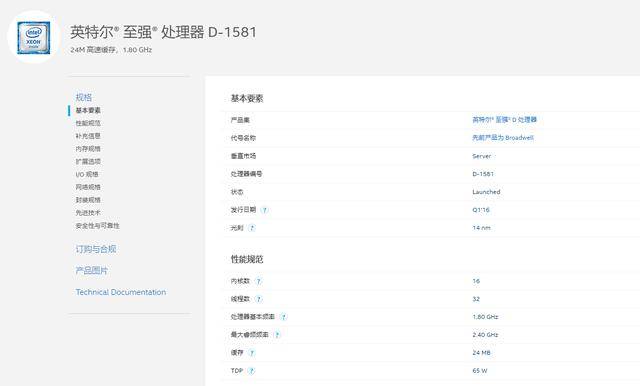Click the 垂直市场 row label
Viewport: 640px width, 386px height.
tap(243, 156)
